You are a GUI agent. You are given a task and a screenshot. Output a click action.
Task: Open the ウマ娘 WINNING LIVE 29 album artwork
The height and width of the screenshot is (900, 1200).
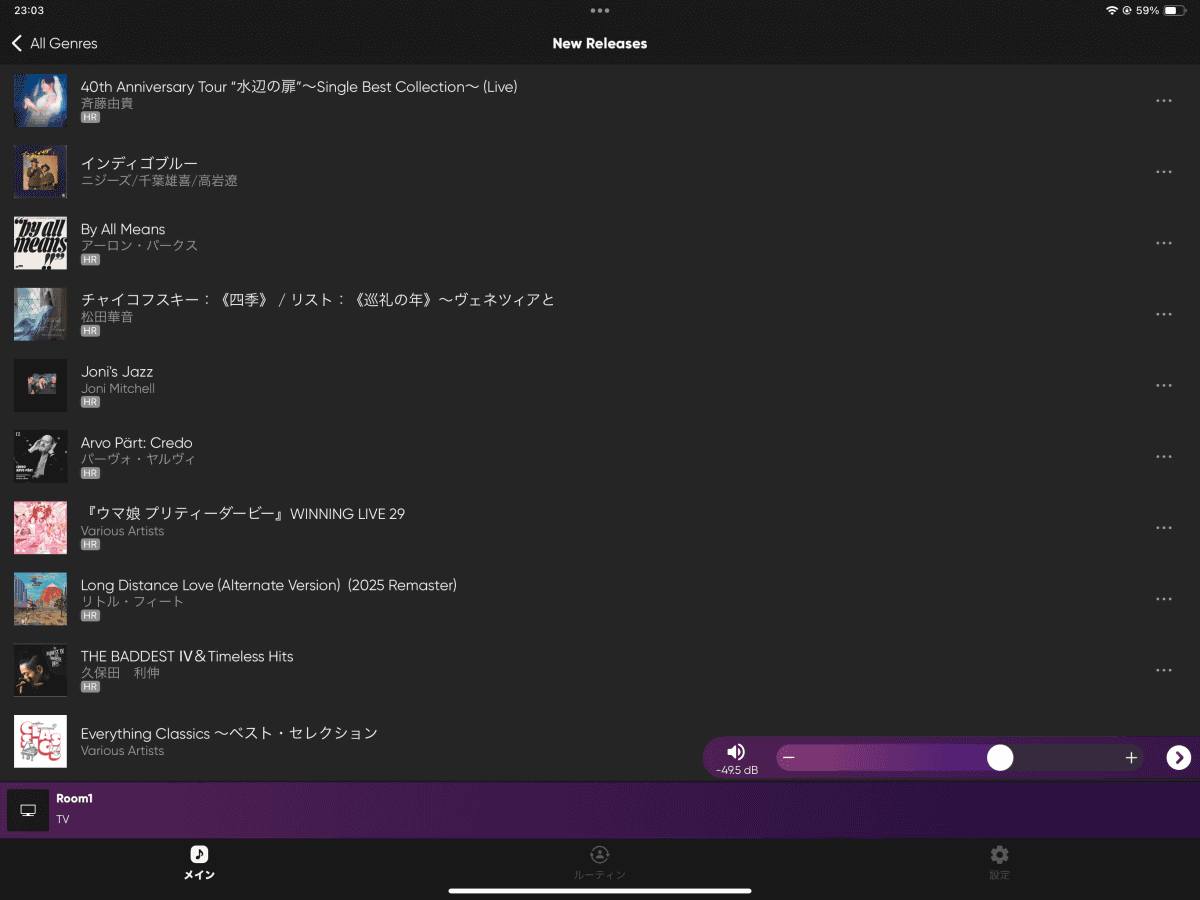[x=40, y=527]
